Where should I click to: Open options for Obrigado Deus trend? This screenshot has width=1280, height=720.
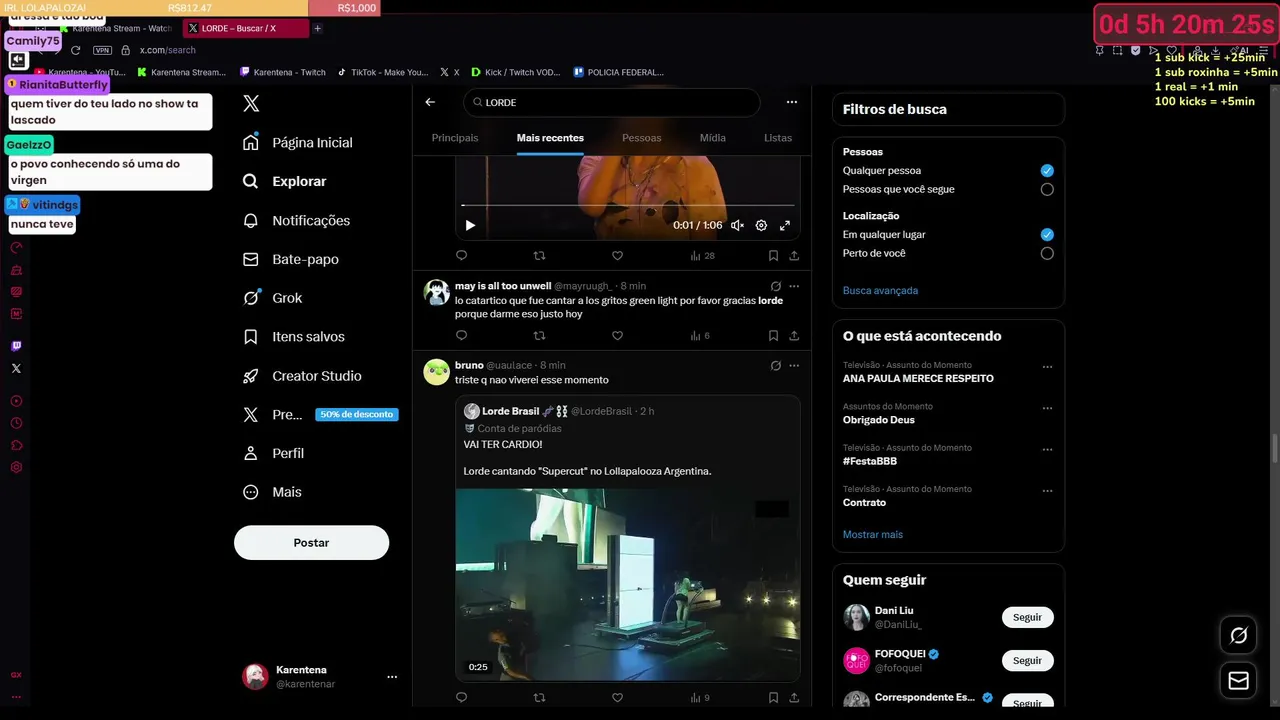pyautogui.click(x=1047, y=408)
